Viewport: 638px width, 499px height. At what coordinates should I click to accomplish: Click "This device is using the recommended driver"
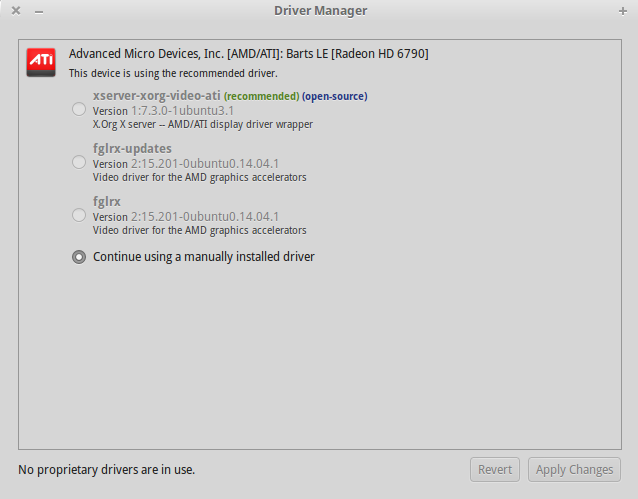(x=173, y=73)
